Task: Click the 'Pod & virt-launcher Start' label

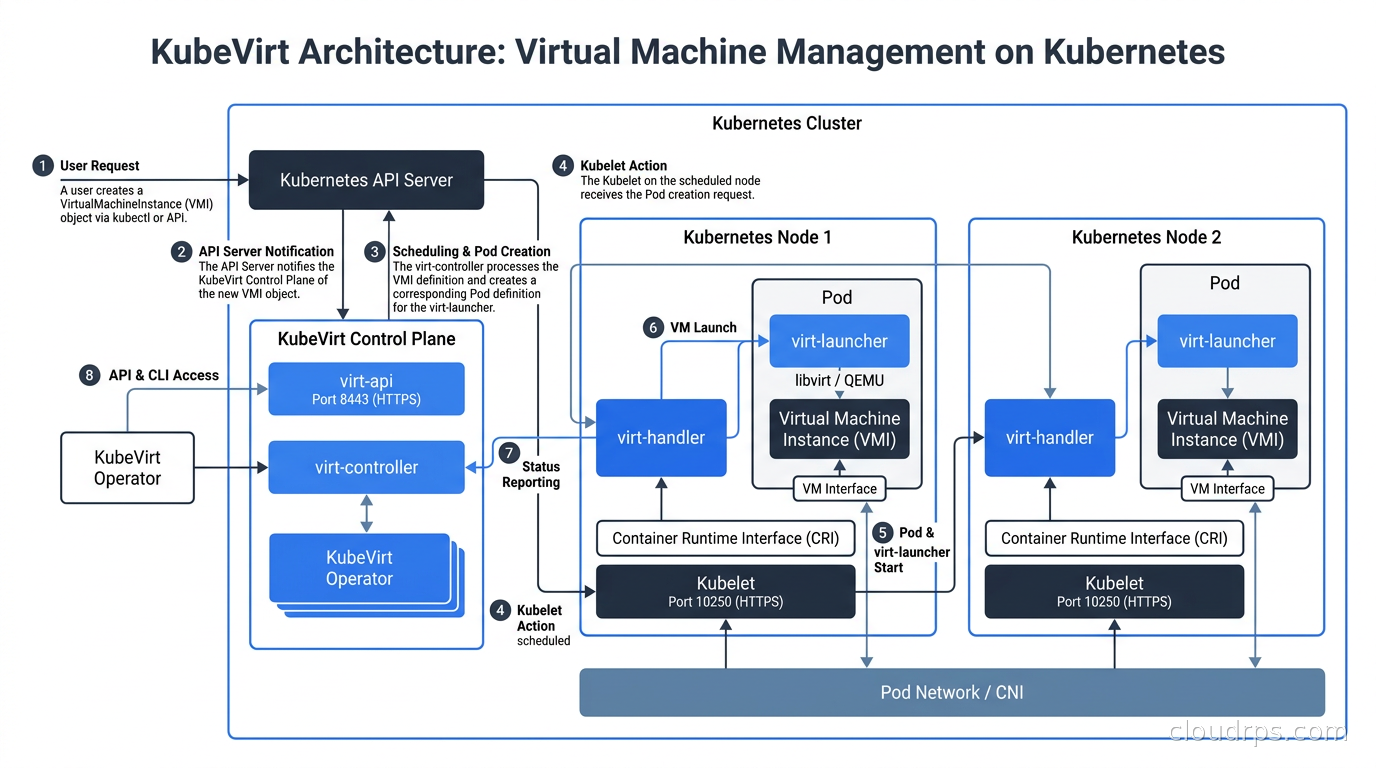Action: coord(912,550)
